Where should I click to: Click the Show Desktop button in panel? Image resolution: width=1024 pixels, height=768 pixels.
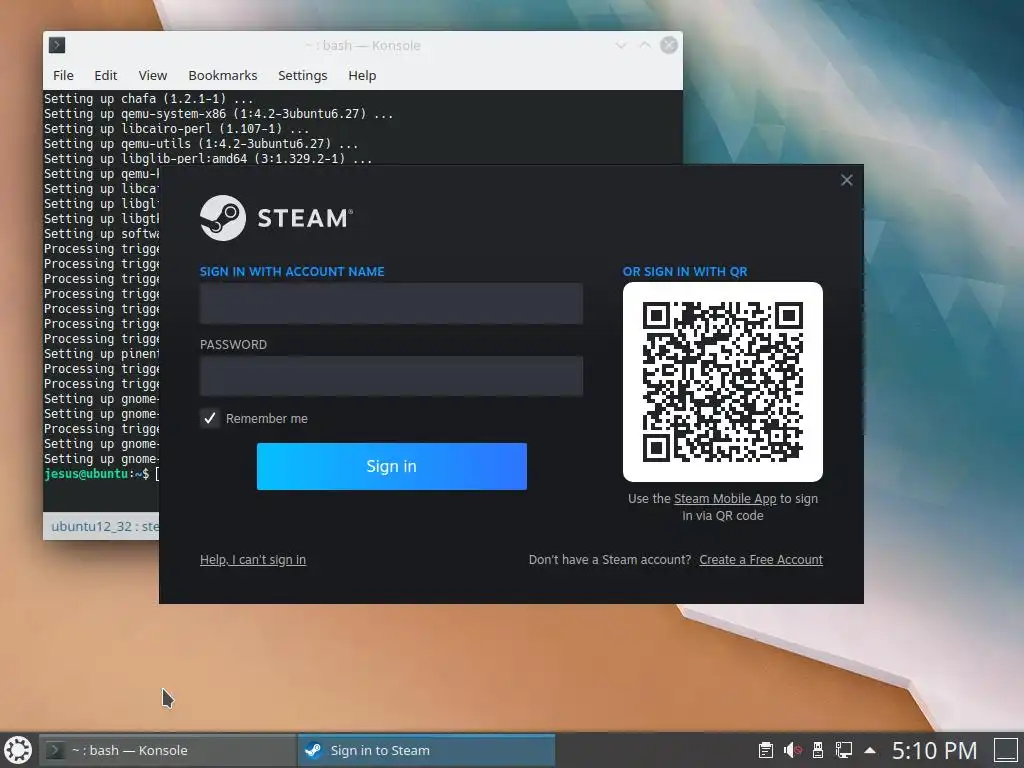[1006, 750]
